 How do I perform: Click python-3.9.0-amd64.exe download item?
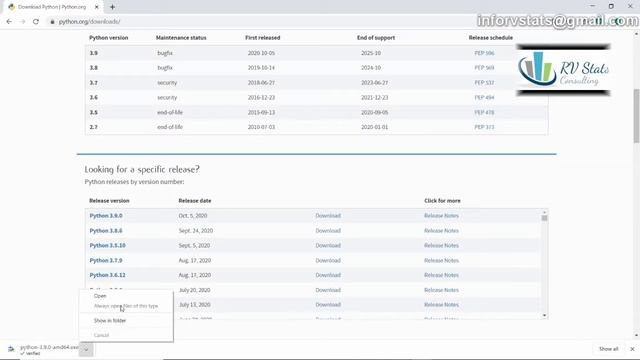44,349
